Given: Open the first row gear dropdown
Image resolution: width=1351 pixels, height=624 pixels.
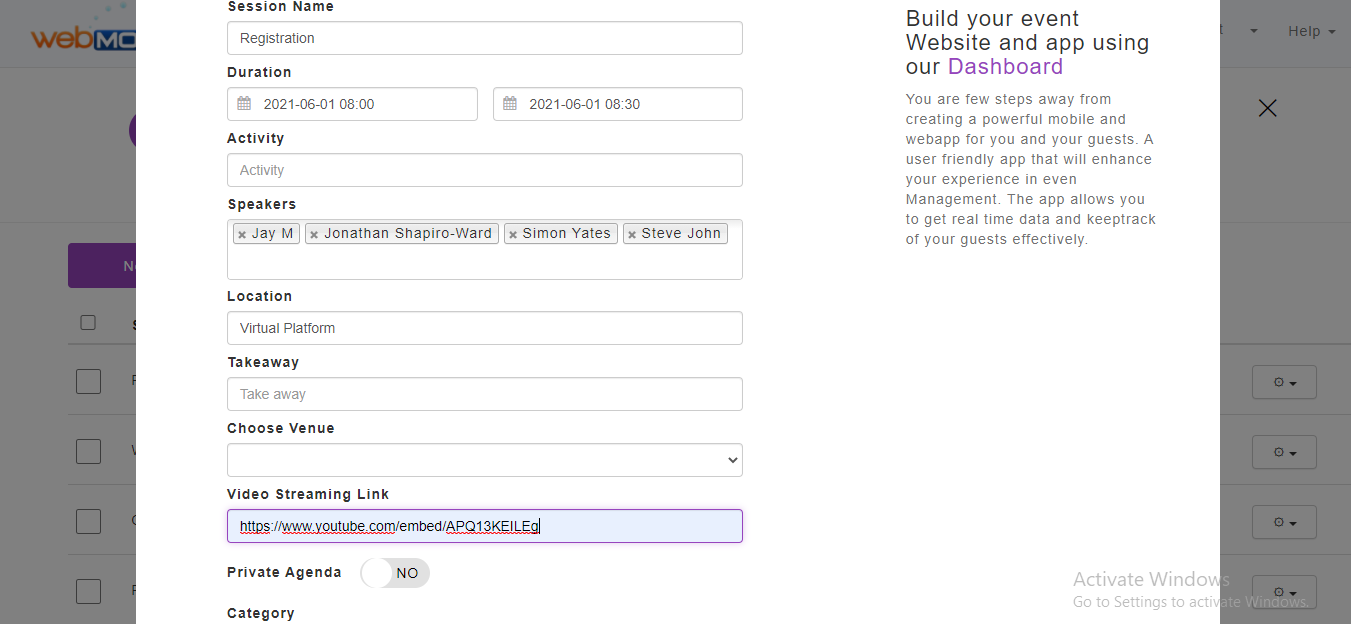Looking at the screenshot, I should click(1284, 382).
